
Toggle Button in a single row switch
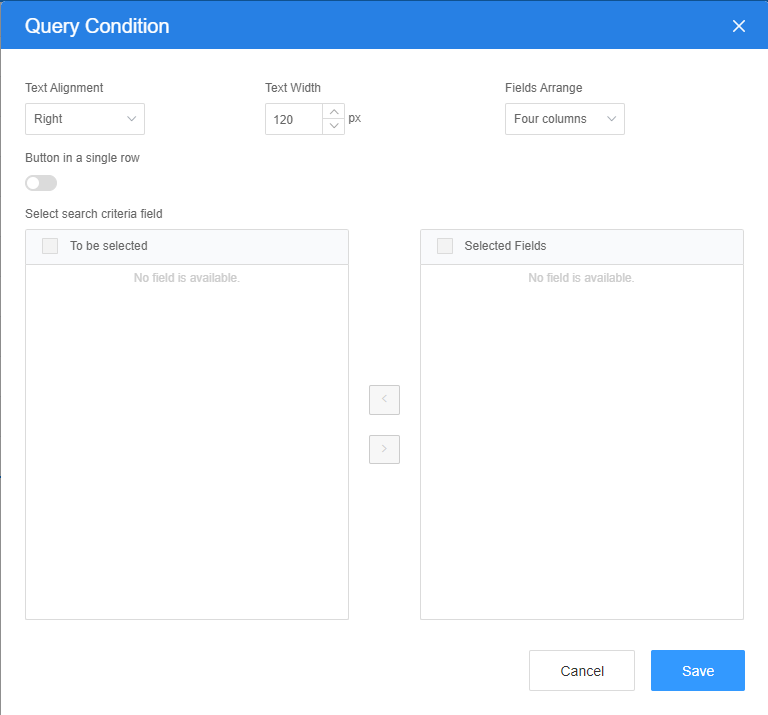pos(41,183)
